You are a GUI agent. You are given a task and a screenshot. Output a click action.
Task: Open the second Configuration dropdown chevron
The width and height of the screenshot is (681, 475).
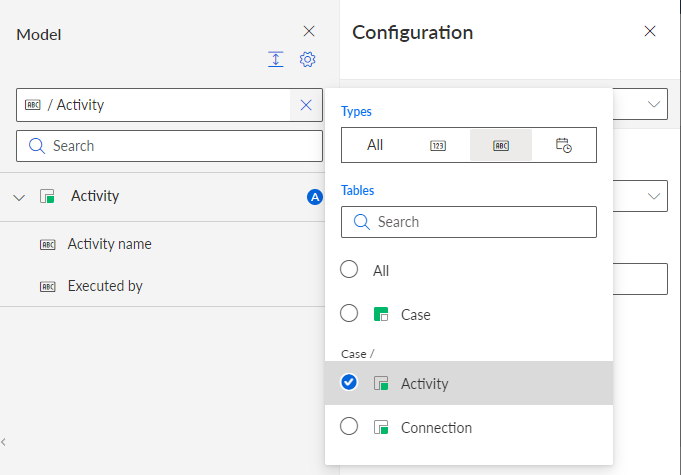coord(654,196)
